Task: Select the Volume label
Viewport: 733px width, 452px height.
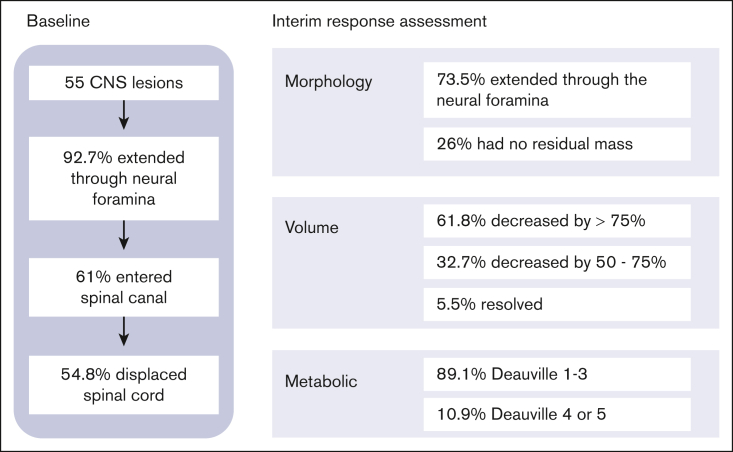Action: pyautogui.click(x=311, y=227)
